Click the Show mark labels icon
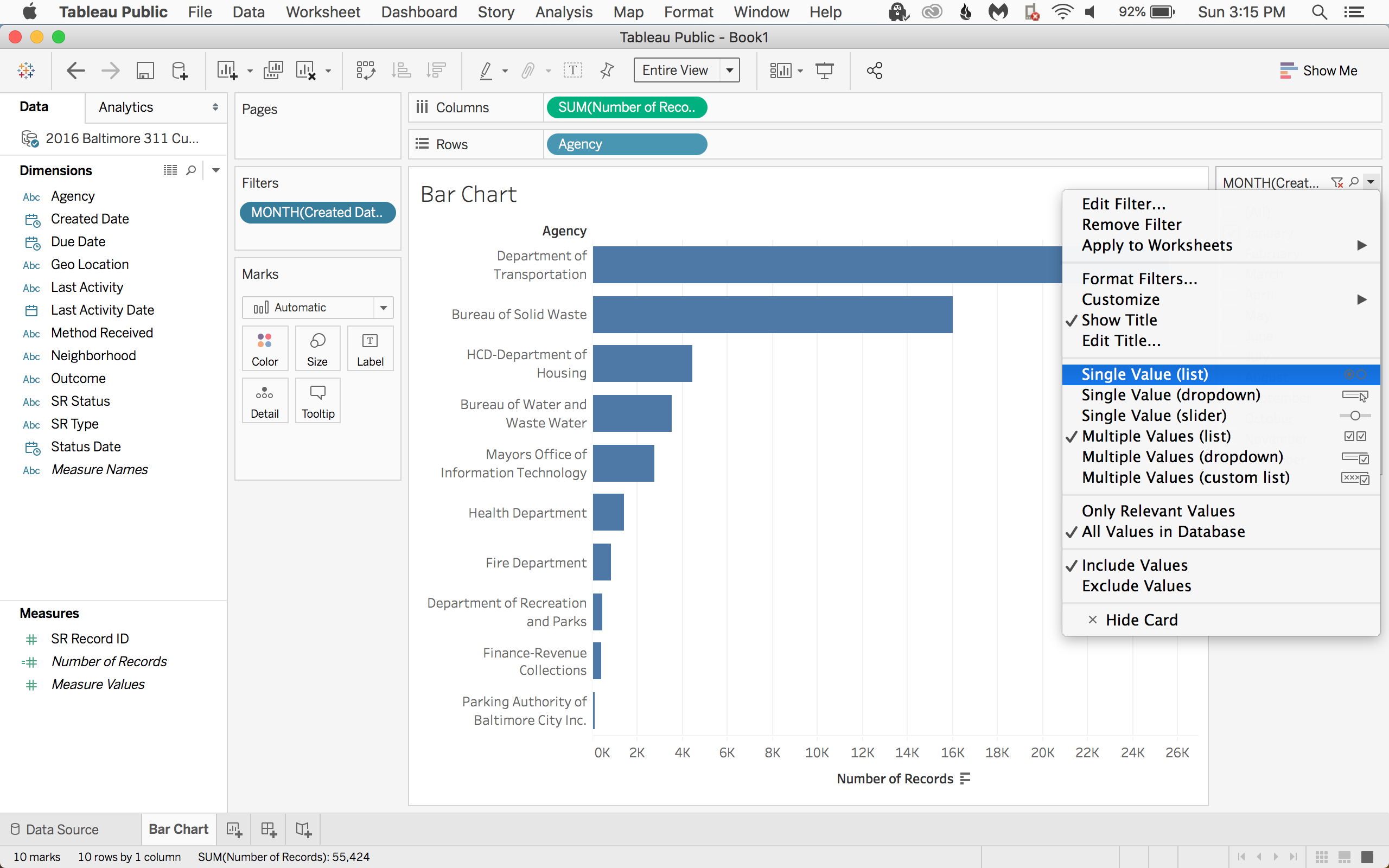Image resolution: width=1389 pixels, height=868 pixels. [x=573, y=71]
